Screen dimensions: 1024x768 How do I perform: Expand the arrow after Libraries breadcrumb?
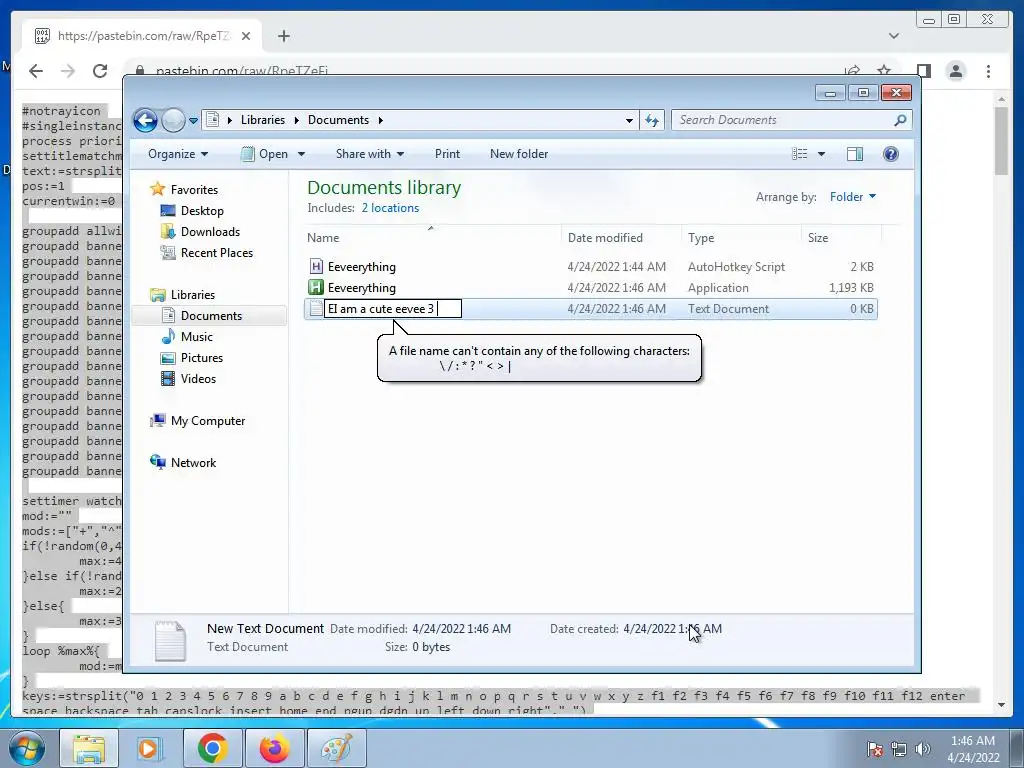pyautogui.click(x=296, y=120)
